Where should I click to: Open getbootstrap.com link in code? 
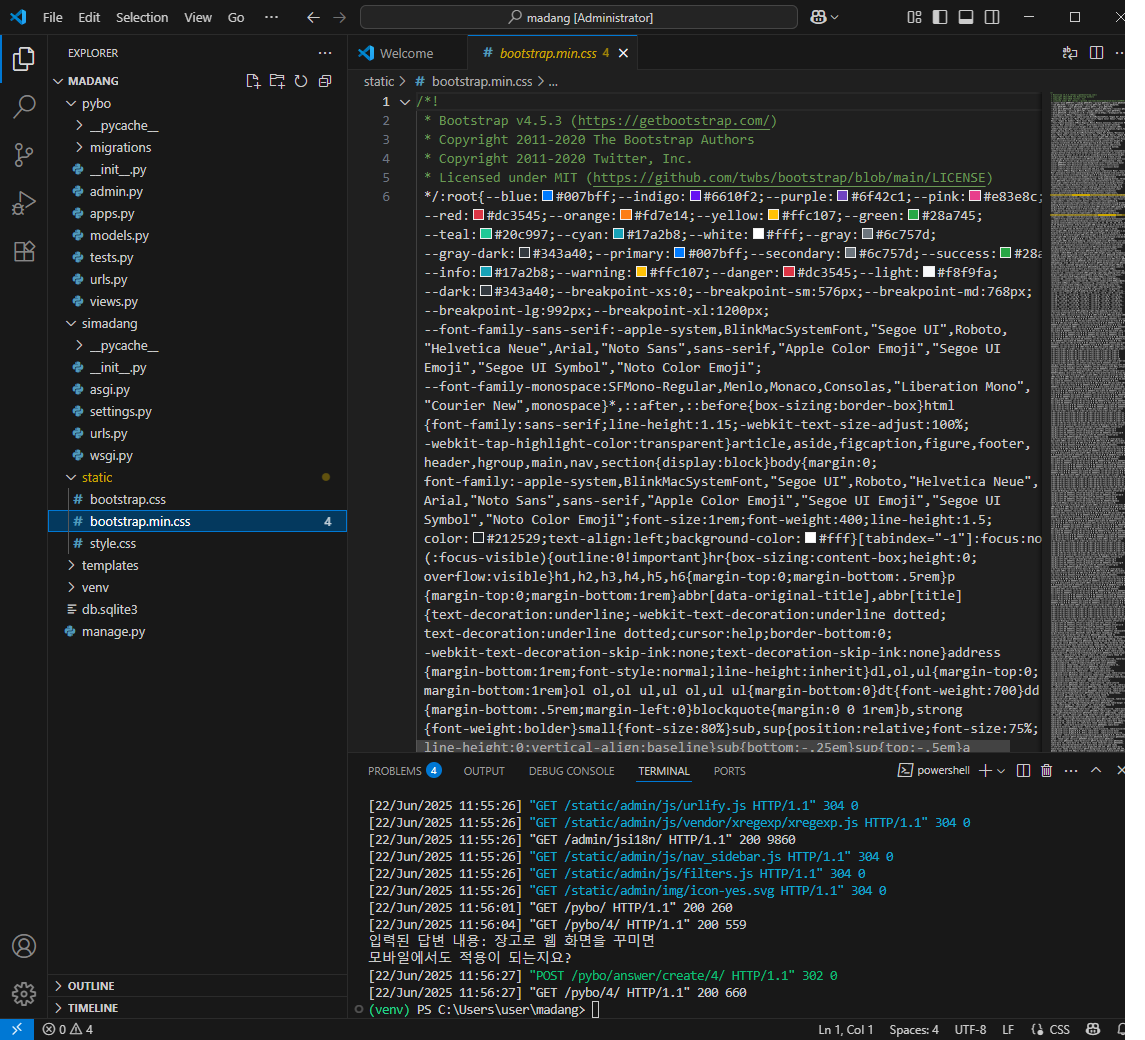click(x=673, y=121)
